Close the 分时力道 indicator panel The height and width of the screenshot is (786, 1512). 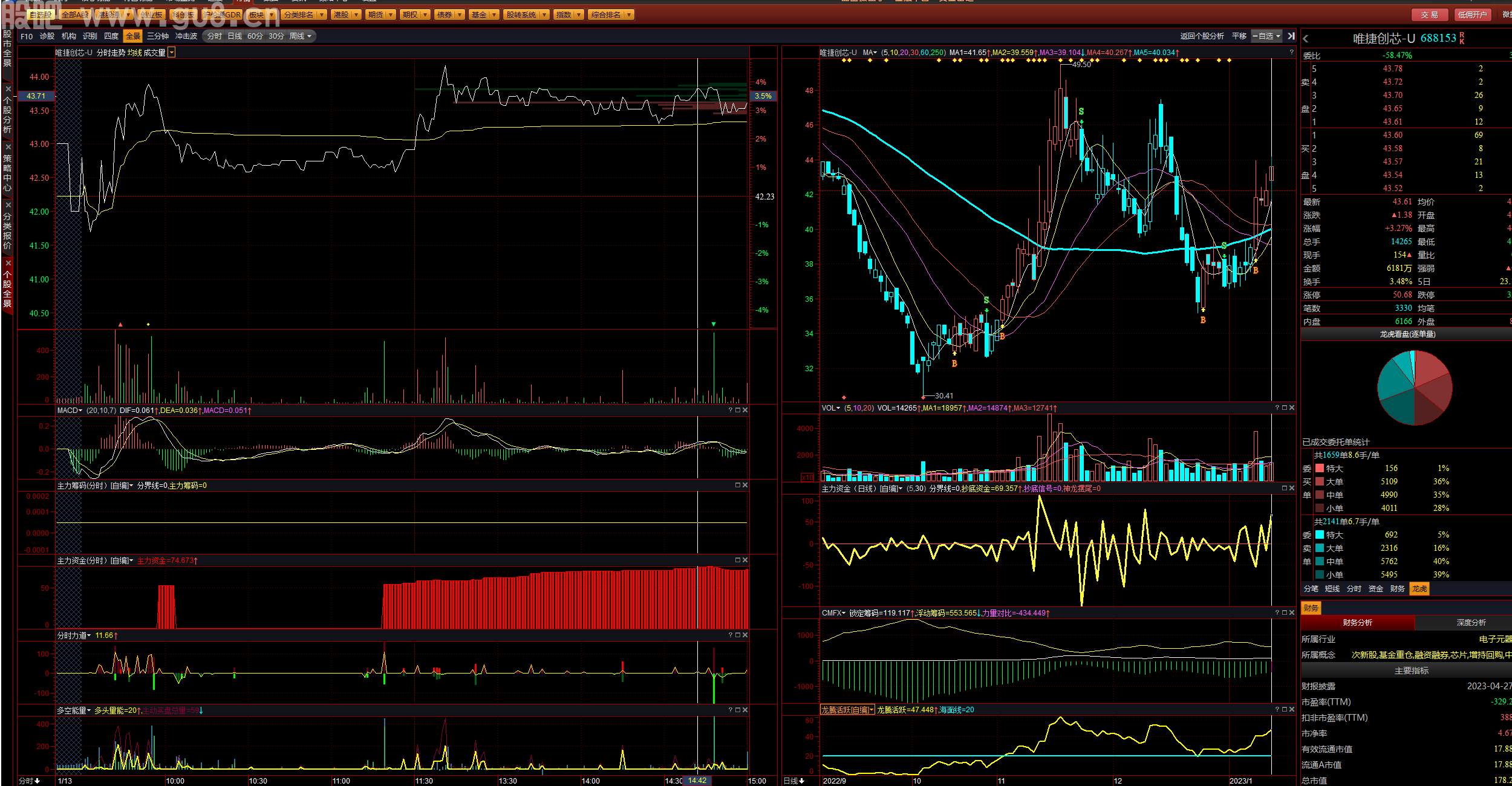pos(745,635)
